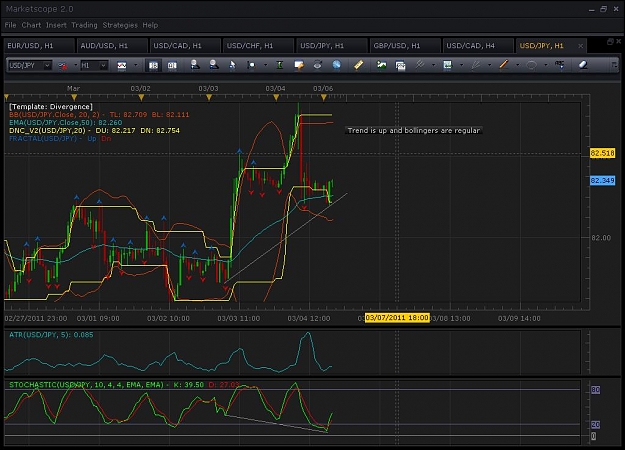This screenshot has height=450, width=625.
Task: Close the active USD/JPY, H1 tab
Action: coord(580,46)
